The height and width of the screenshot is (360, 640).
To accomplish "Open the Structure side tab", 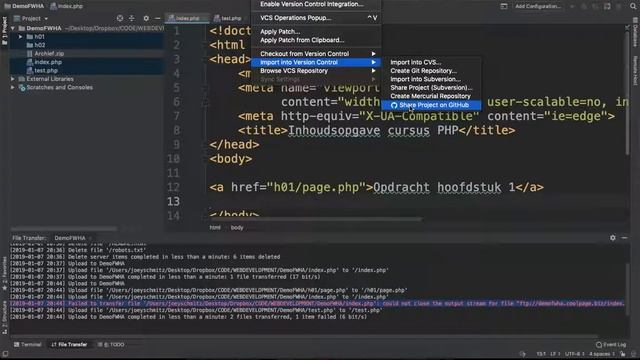I will pyautogui.click(x=4, y=317).
